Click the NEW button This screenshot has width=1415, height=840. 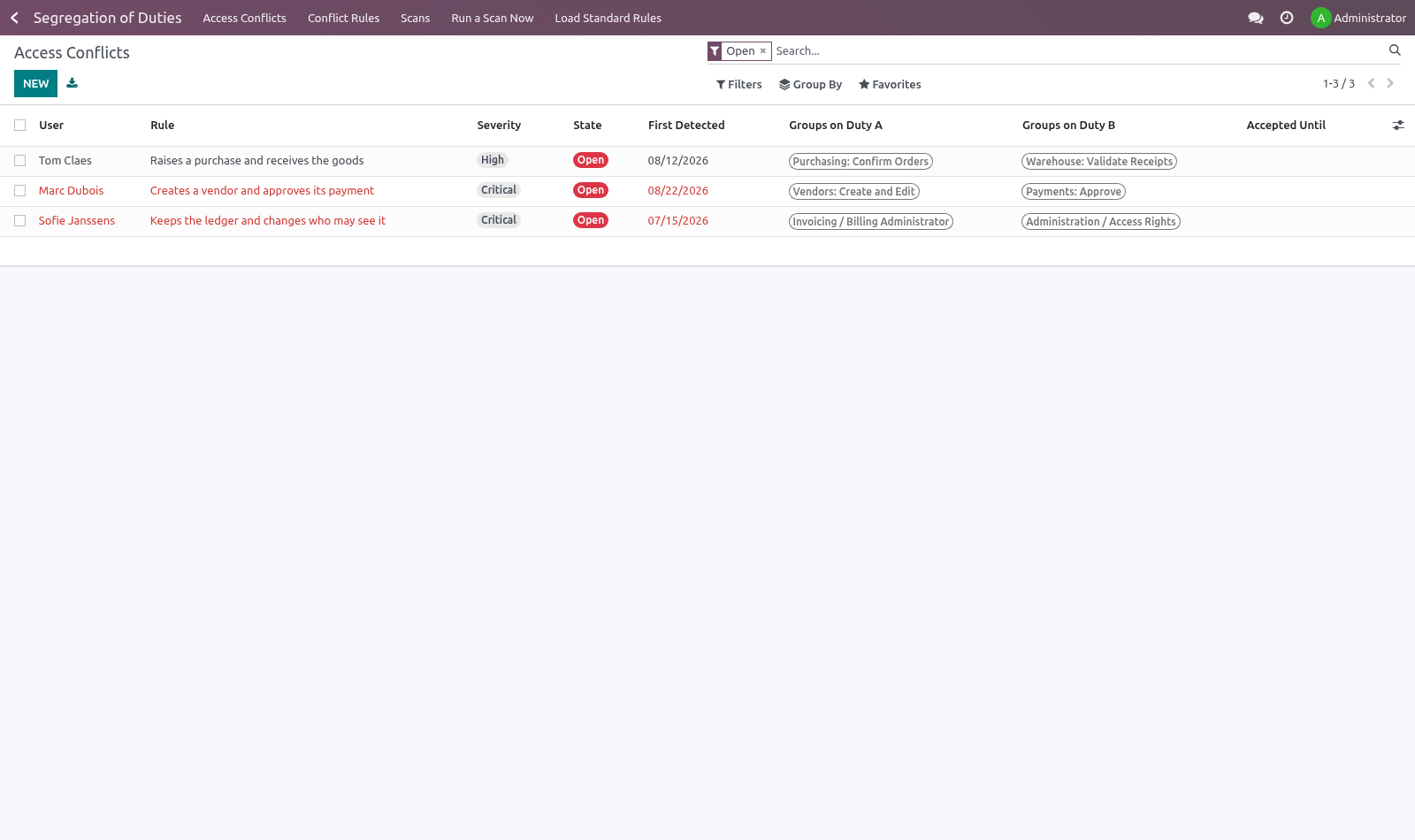[35, 83]
